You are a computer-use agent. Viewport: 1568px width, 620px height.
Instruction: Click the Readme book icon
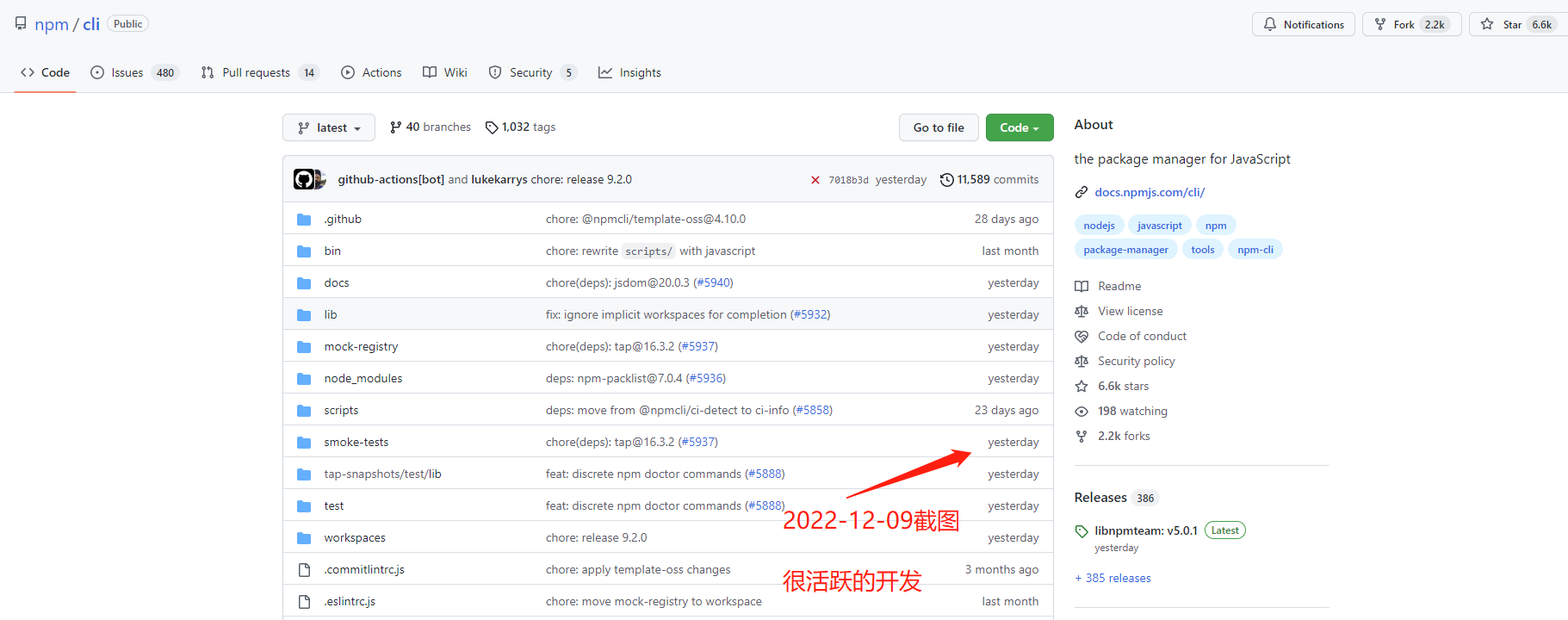pyautogui.click(x=1081, y=287)
